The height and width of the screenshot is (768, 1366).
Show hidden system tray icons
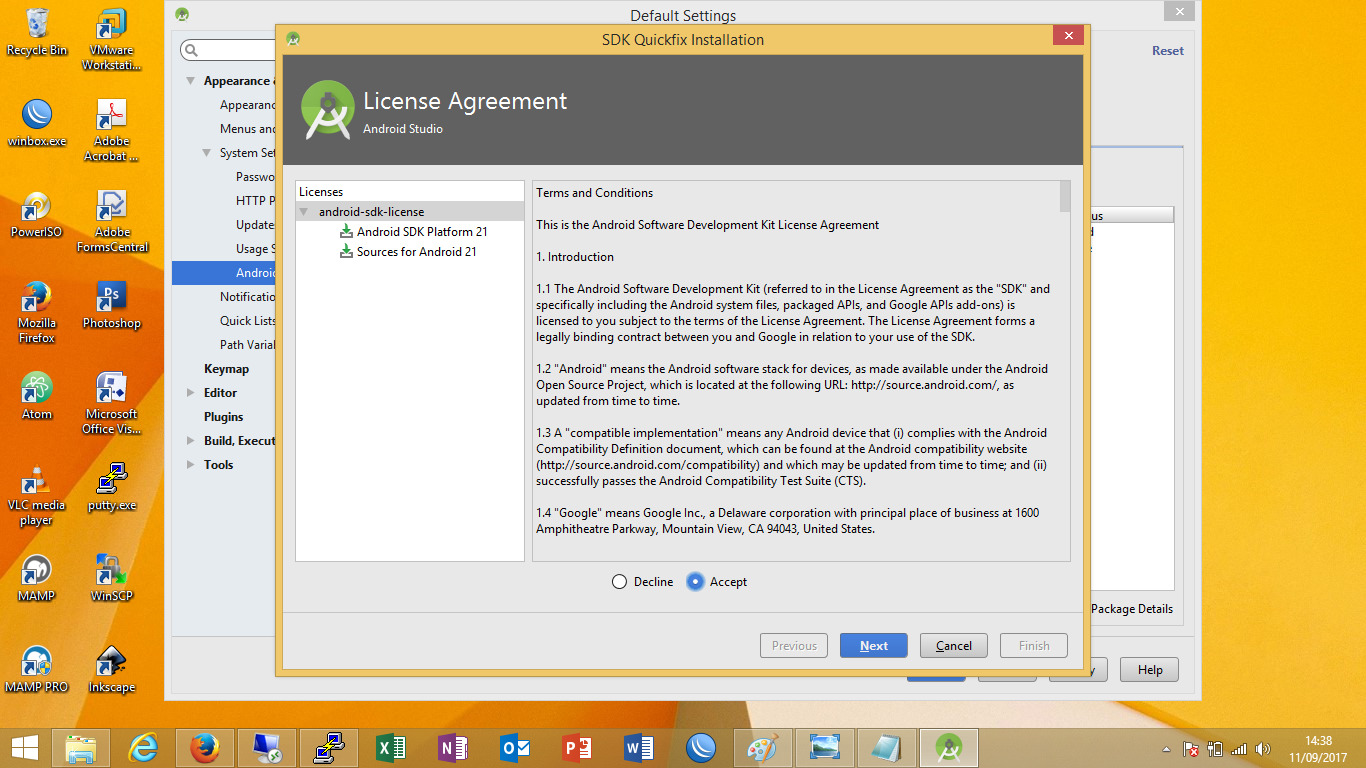point(1166,749)
